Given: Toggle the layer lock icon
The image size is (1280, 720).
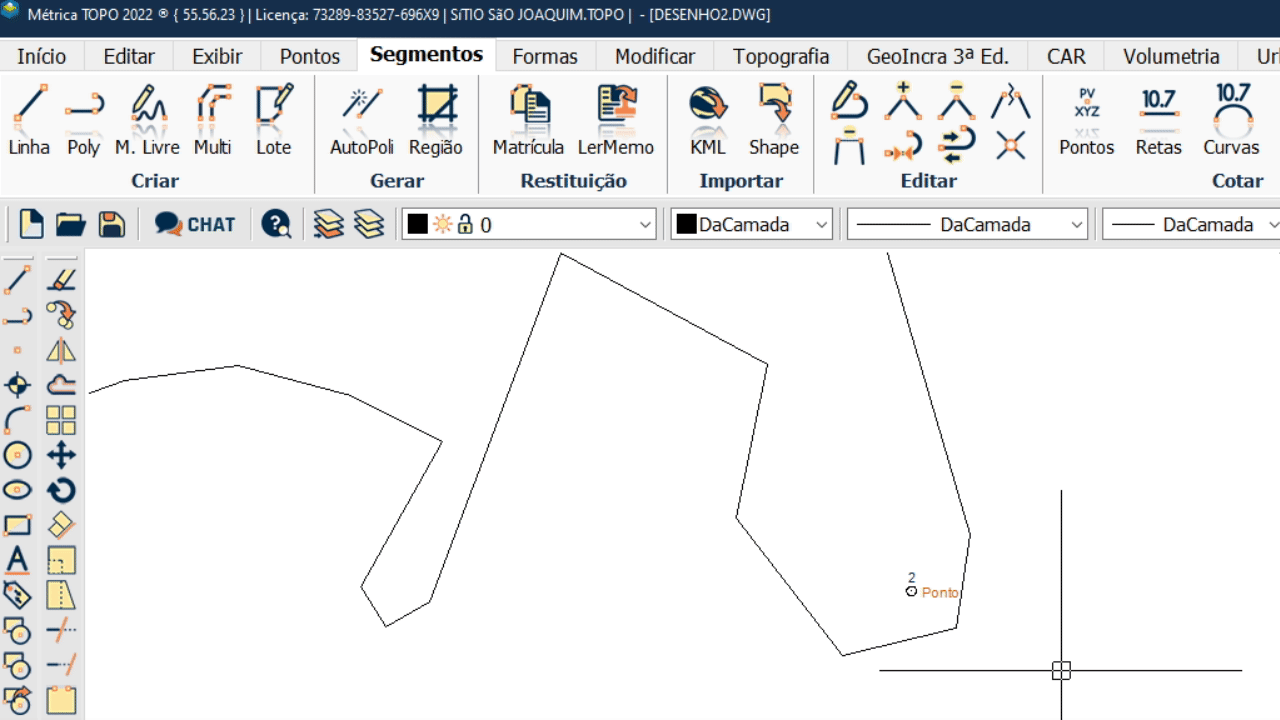Looking at the screenshot, I should [465, 225].
